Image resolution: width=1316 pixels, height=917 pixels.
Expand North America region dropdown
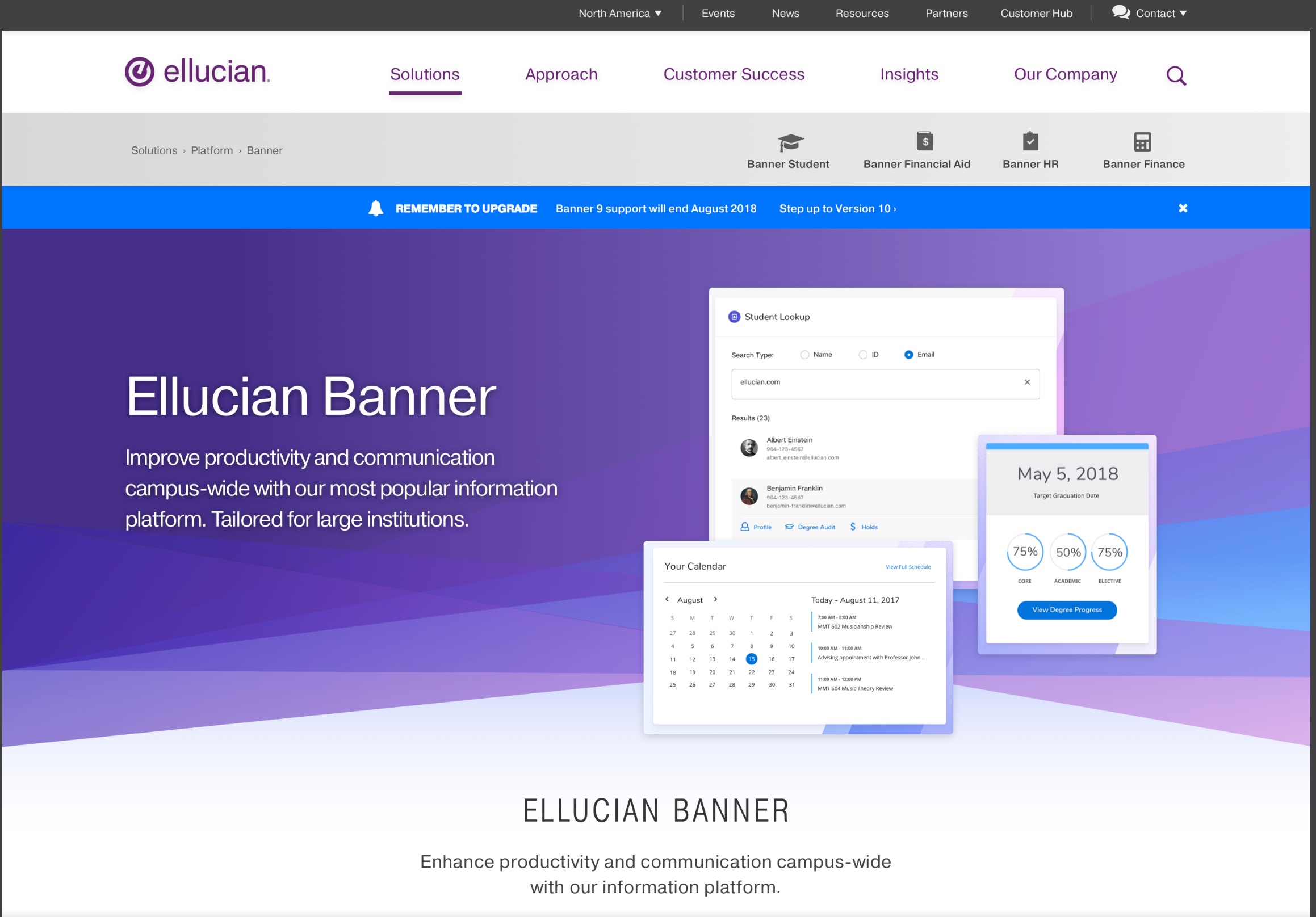click(x=619, y=13)
